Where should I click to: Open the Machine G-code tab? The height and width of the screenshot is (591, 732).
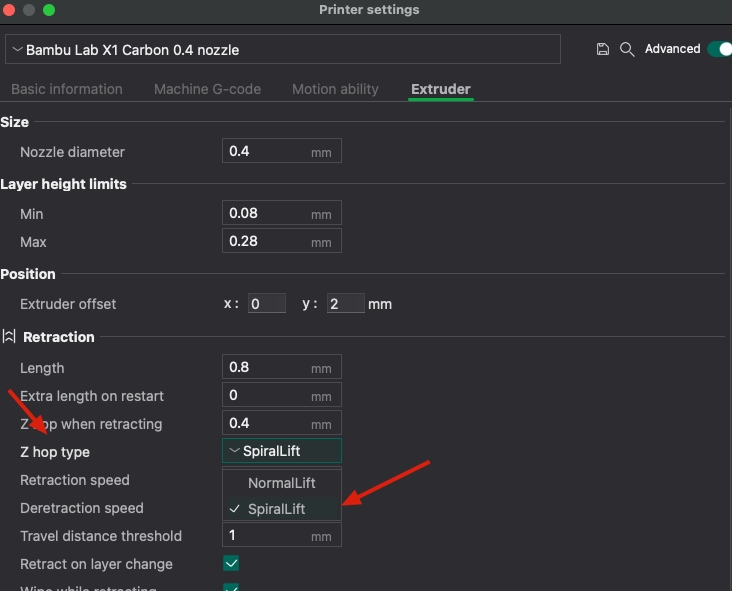pos(207,89)
